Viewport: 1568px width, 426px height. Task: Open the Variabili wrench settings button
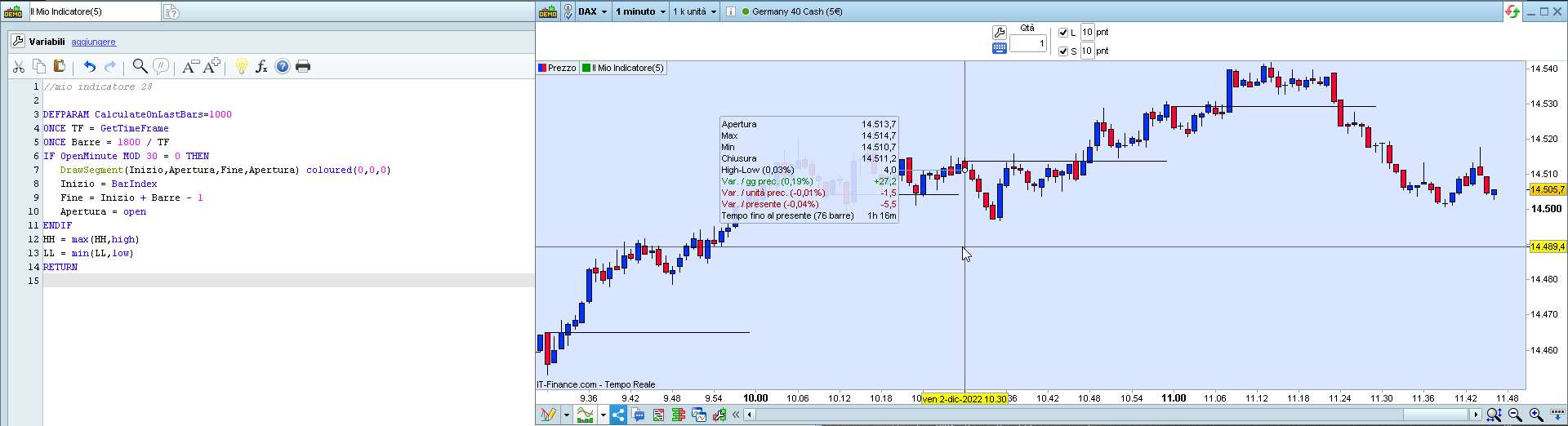tap(18, 42)
